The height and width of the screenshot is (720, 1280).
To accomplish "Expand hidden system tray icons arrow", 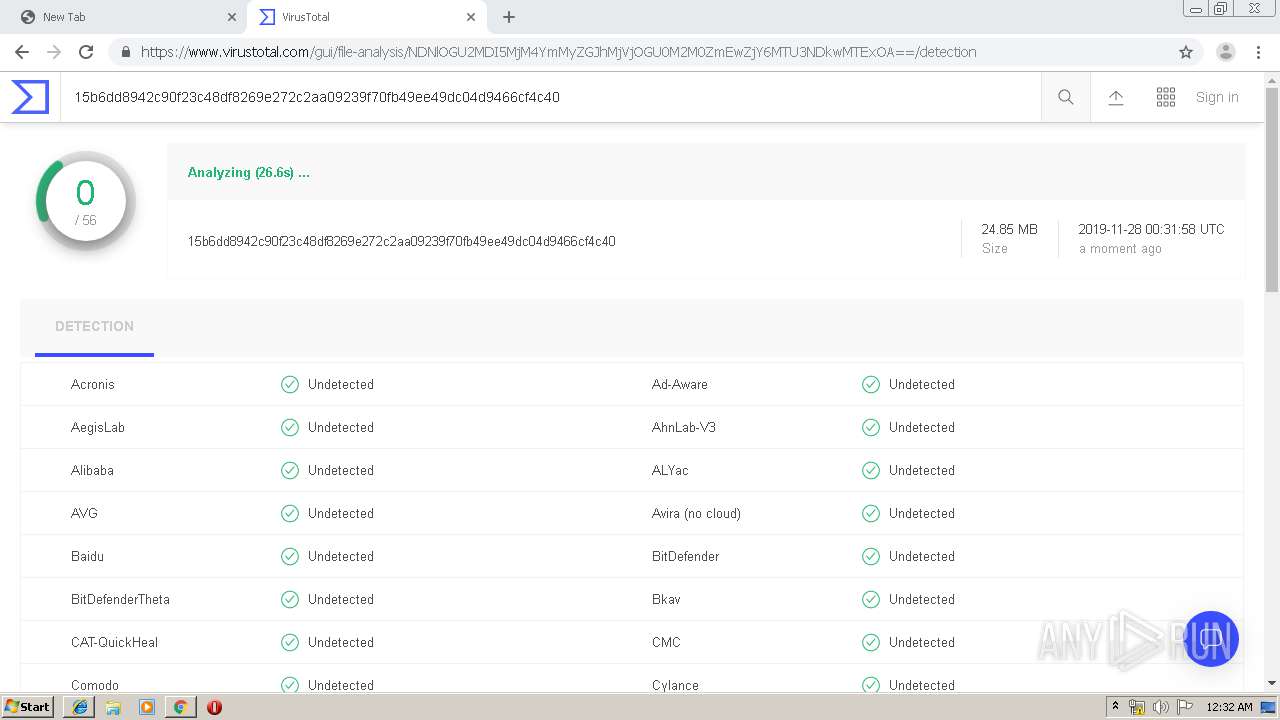I will pyautogui.click(x=1115, y=707).
